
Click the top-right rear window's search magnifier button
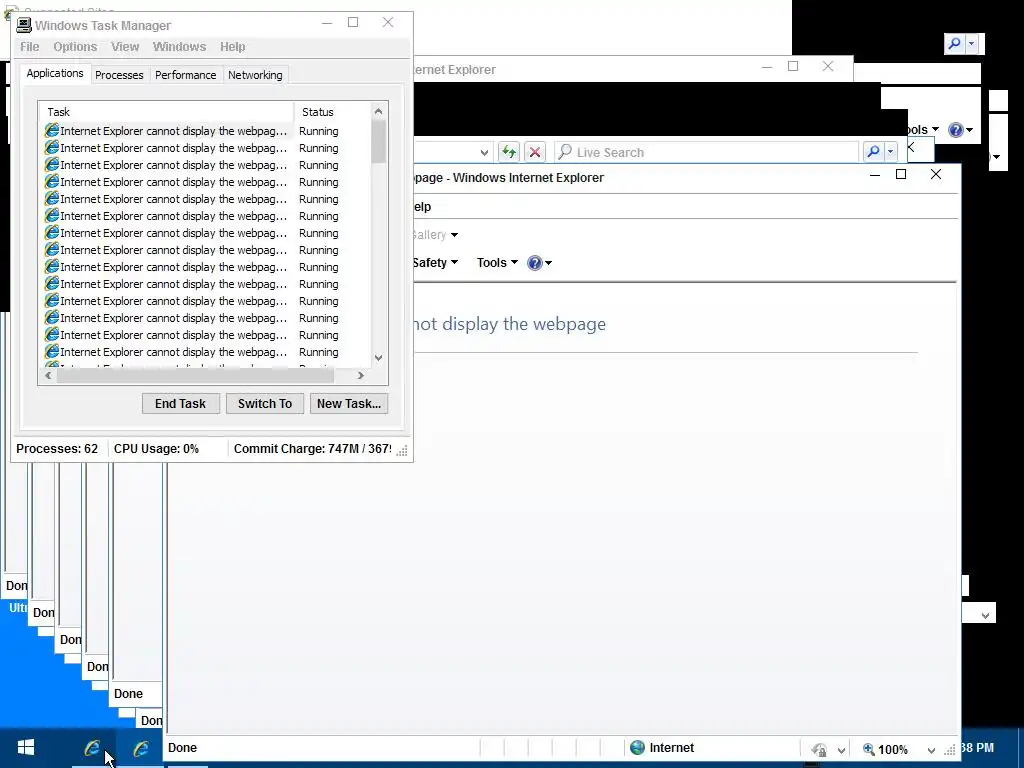point(954,44)
